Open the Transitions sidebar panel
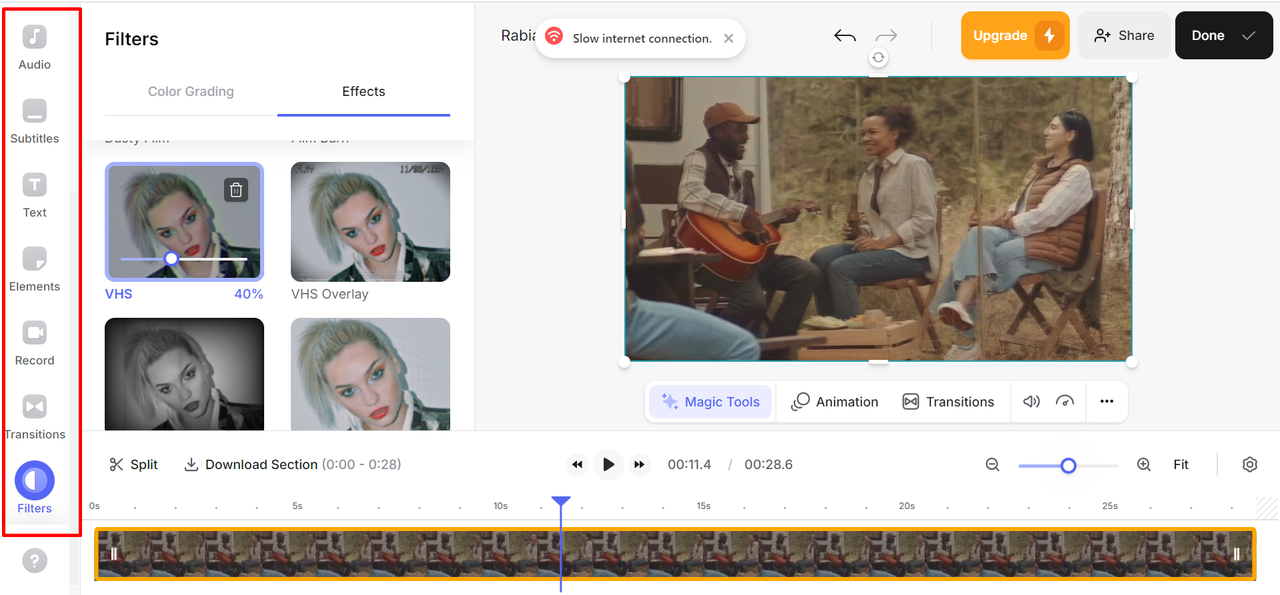This screenshot has width=1280, height=595. 35,417
